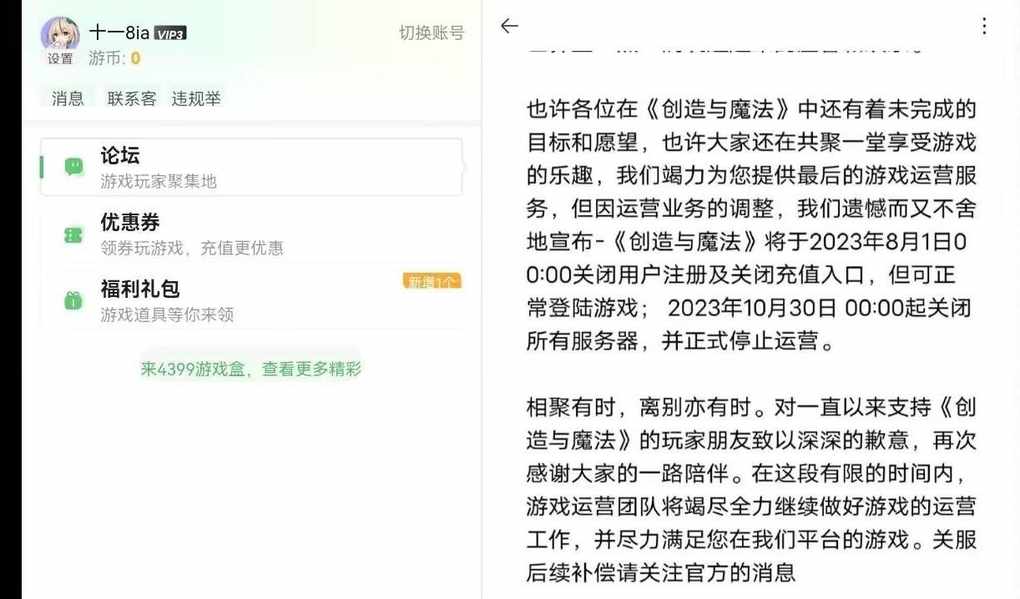Follow the 来4399游戏盒 link
The image size is (1020, 599).
coord(250,369)
